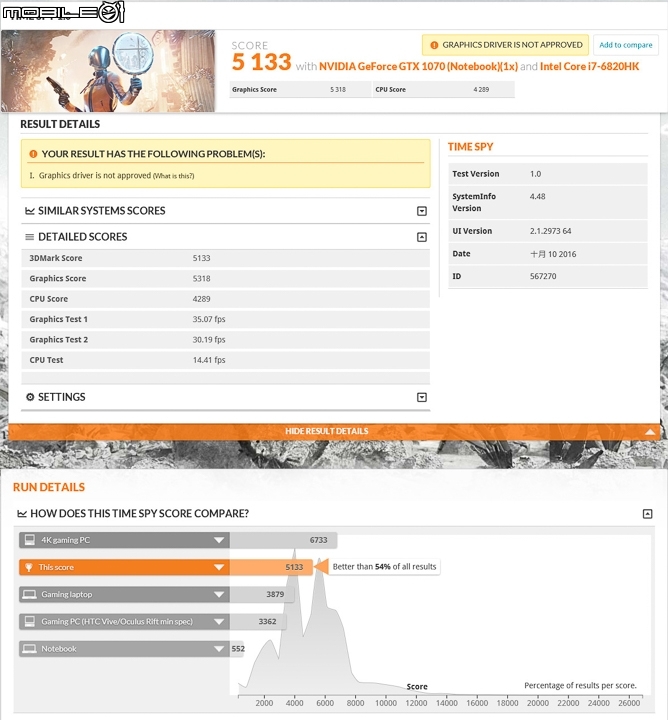Click the CPU Score 4 289 summary cell
This screenshot has height=720, width=668.
tap(443, 90)
